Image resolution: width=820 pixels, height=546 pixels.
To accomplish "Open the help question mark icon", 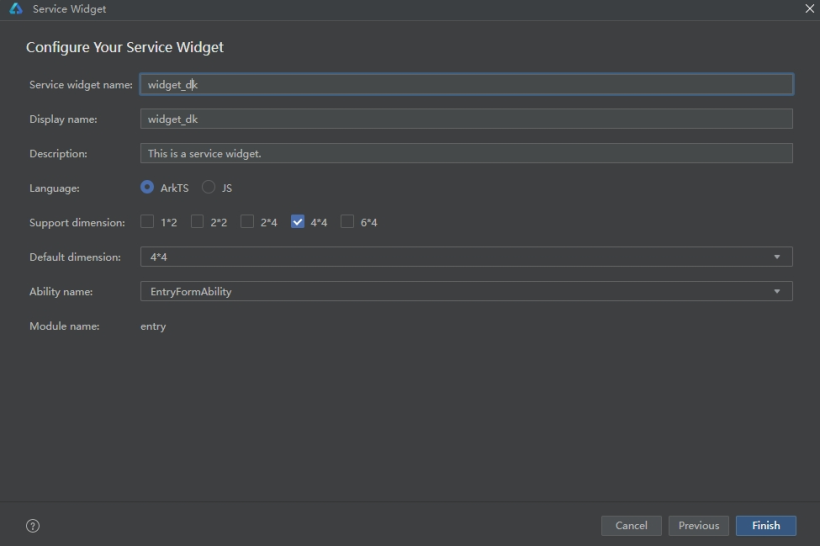I will pos(32,526).
